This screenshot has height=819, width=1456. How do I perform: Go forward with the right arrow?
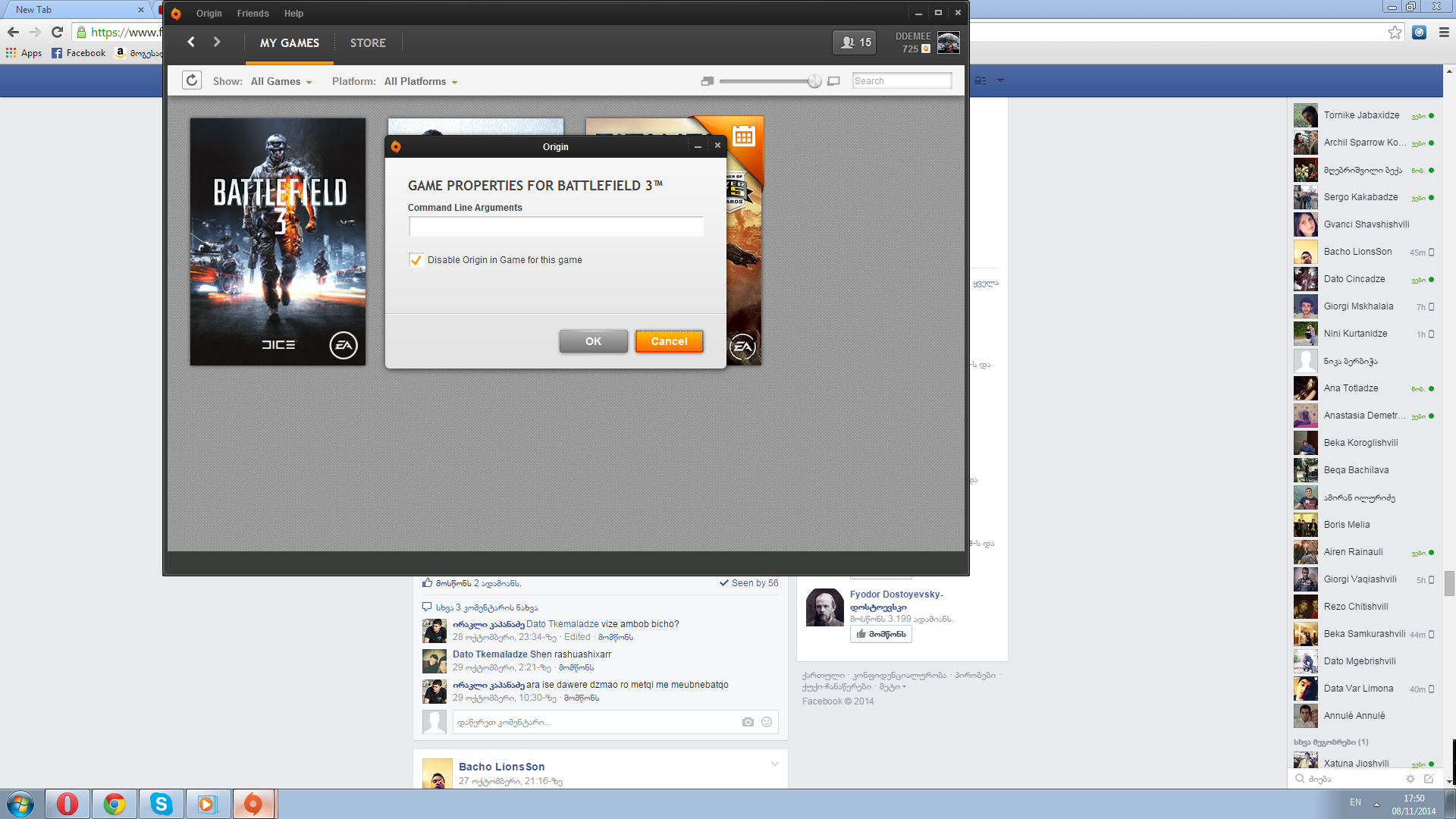click(217, 42)
